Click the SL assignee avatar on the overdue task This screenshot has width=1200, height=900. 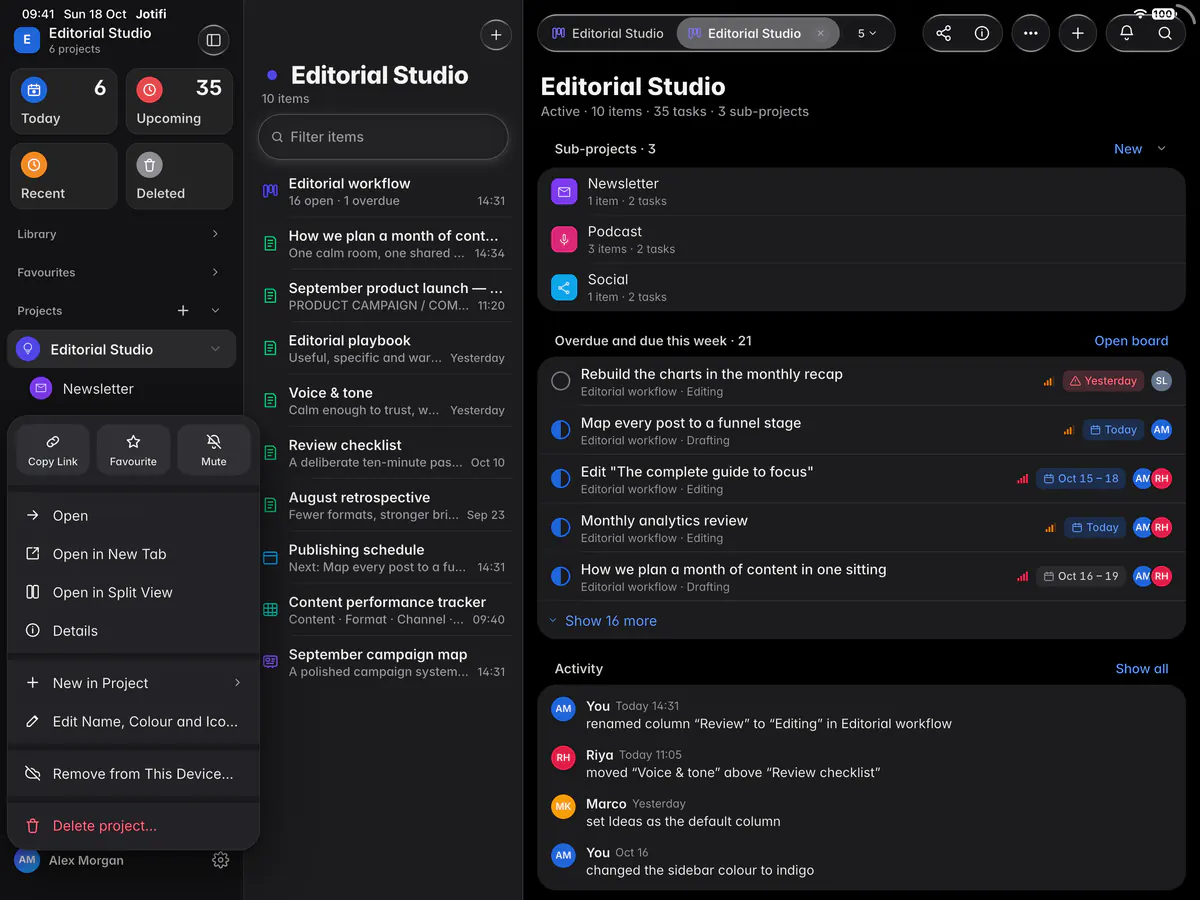1161,381
